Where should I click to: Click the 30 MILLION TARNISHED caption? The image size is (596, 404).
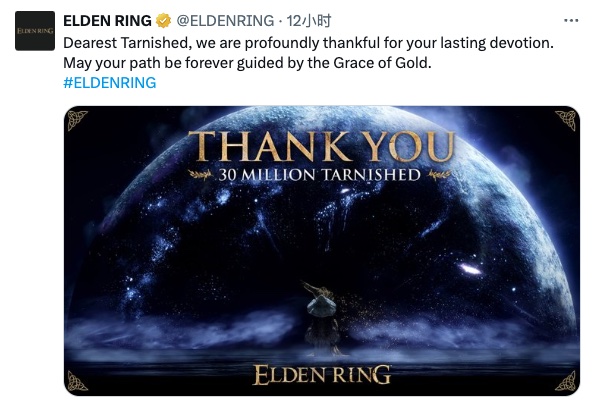pyautogui.click(x=320, y=175)
